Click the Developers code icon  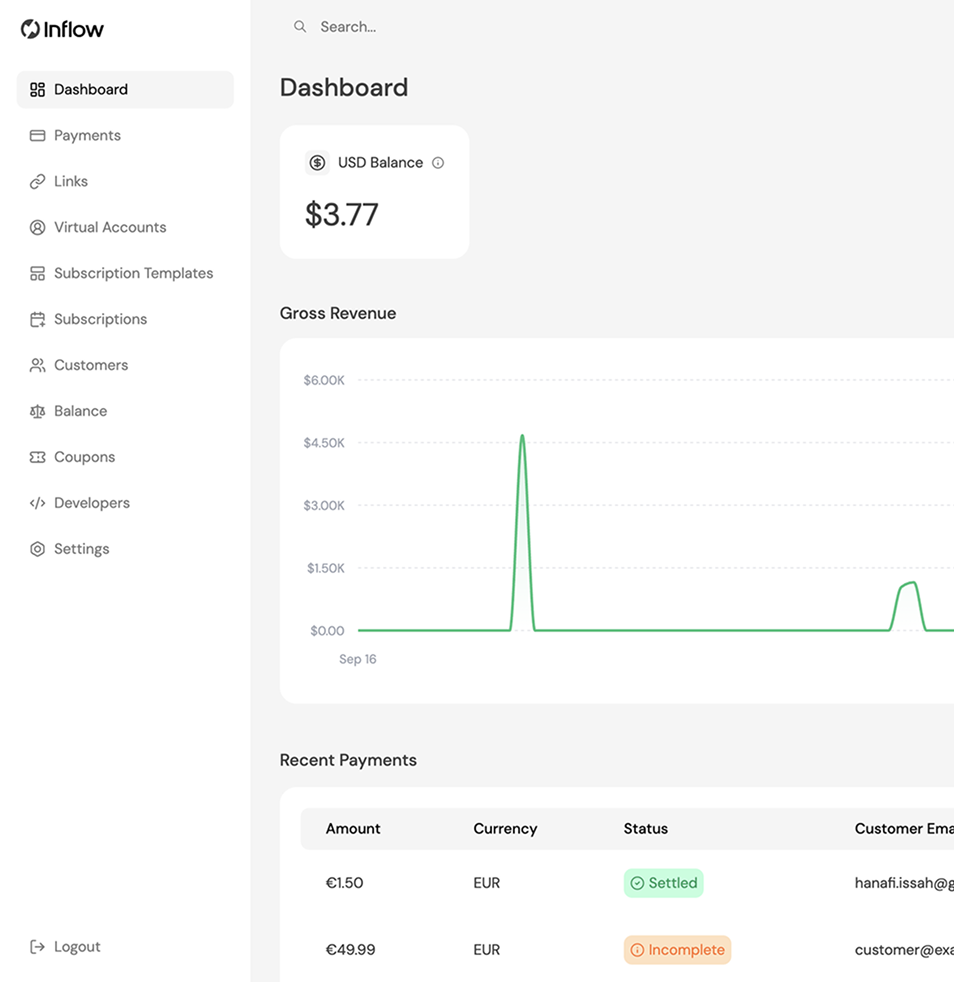pos(38,503)
